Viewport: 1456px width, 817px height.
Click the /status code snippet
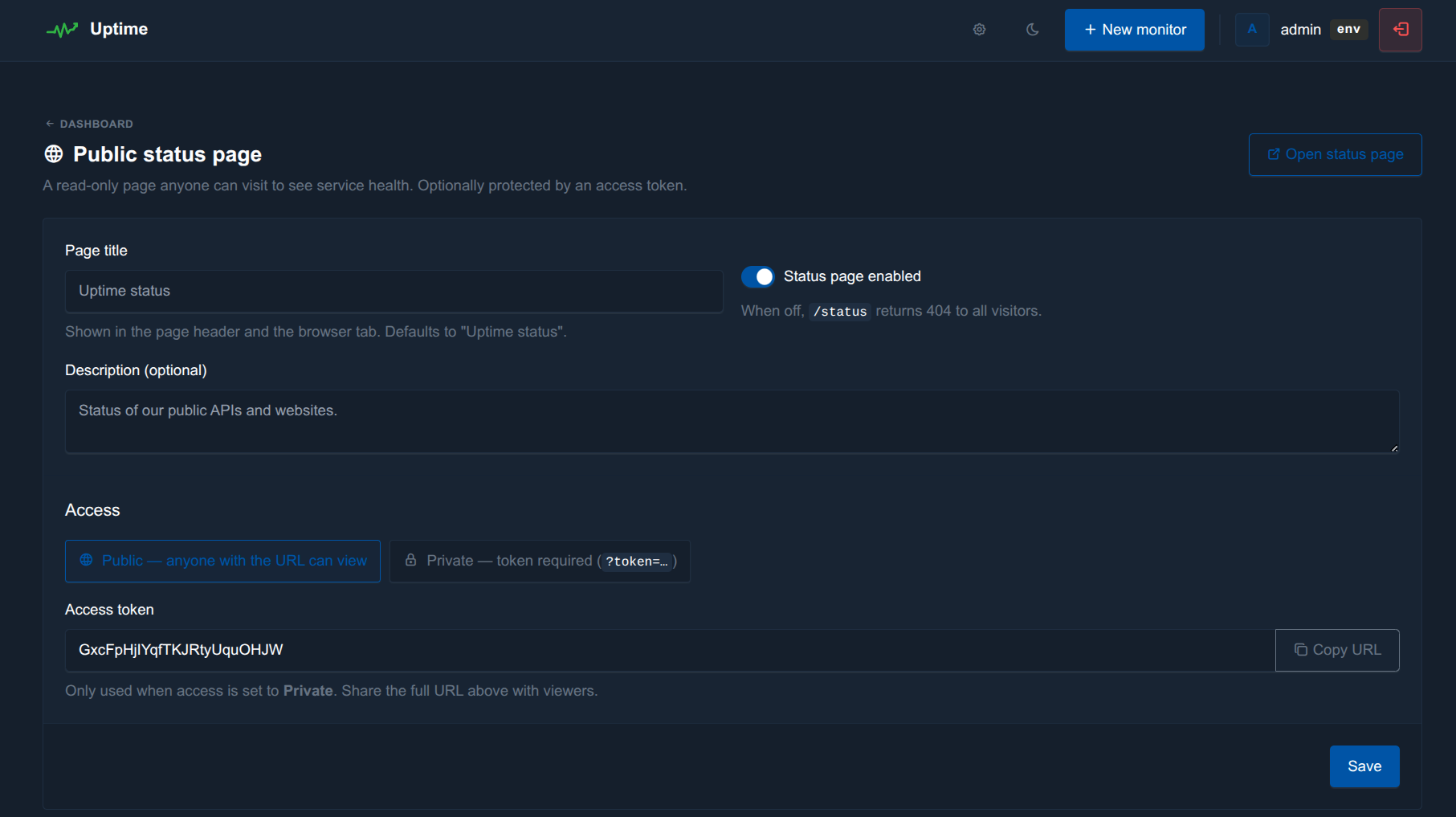pyautogui.click(x=840, y=311)
